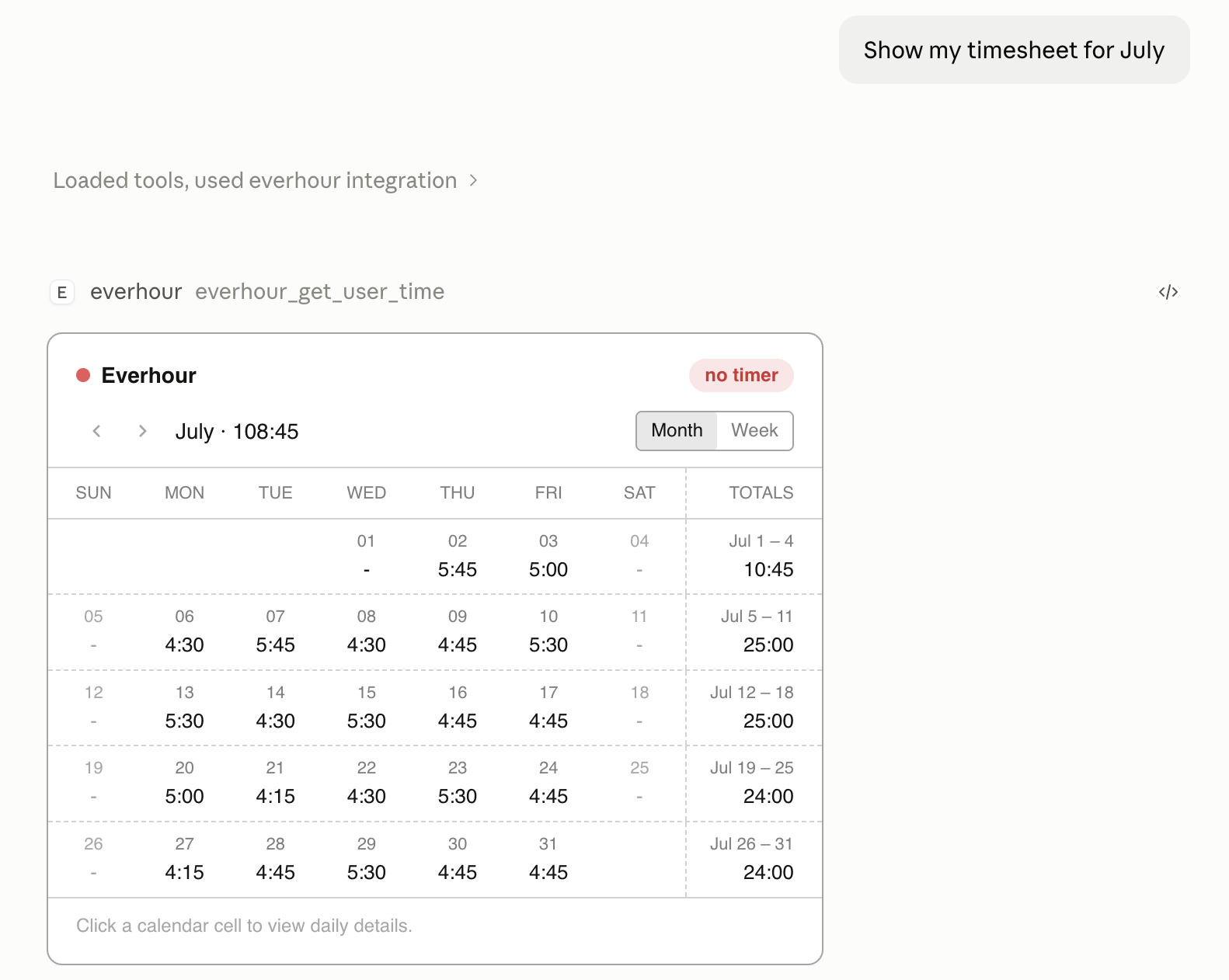The image size is (1229, 980).
Task: Open July 16 cell with 4:45
Action: 458,707
